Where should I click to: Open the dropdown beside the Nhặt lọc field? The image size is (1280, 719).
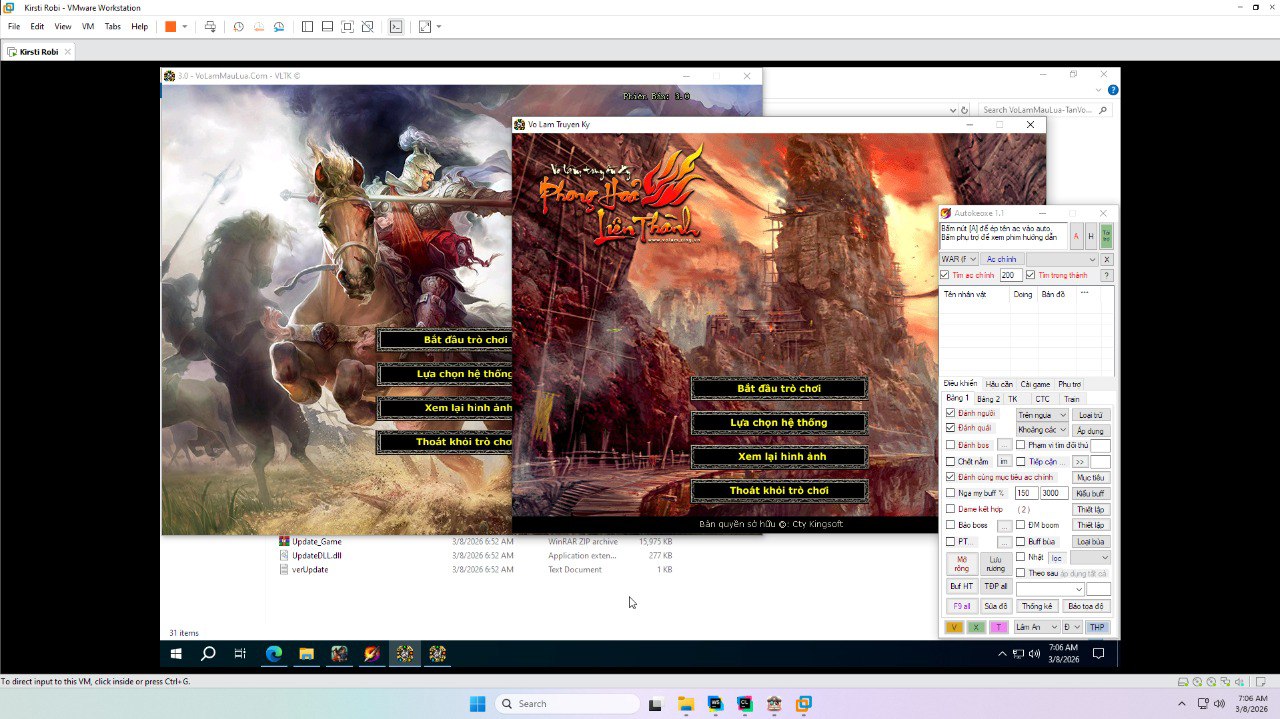tap(1090, 557)
